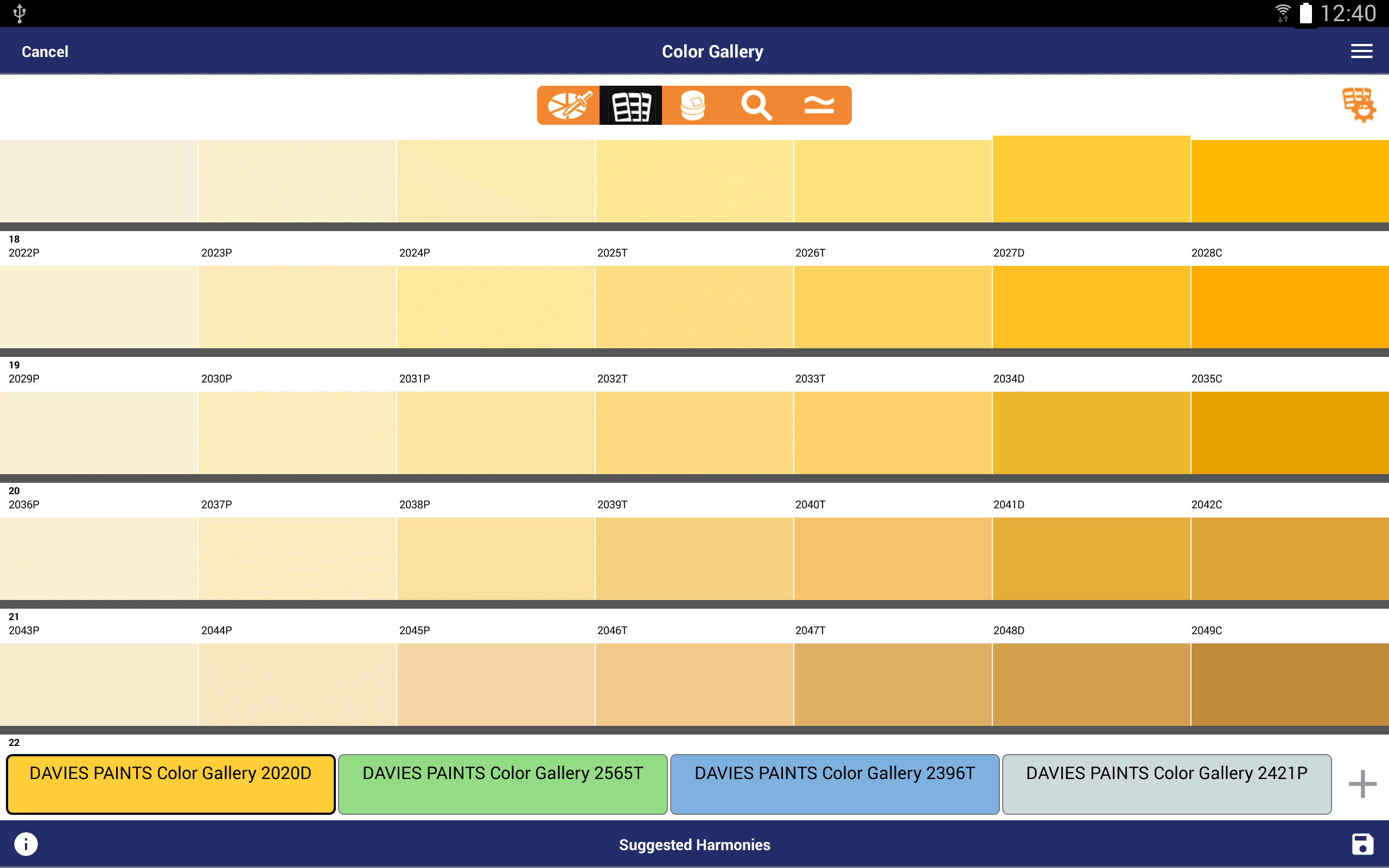
Task: Choose swatch 2034D in strip 19
Action: point(1092,433)
